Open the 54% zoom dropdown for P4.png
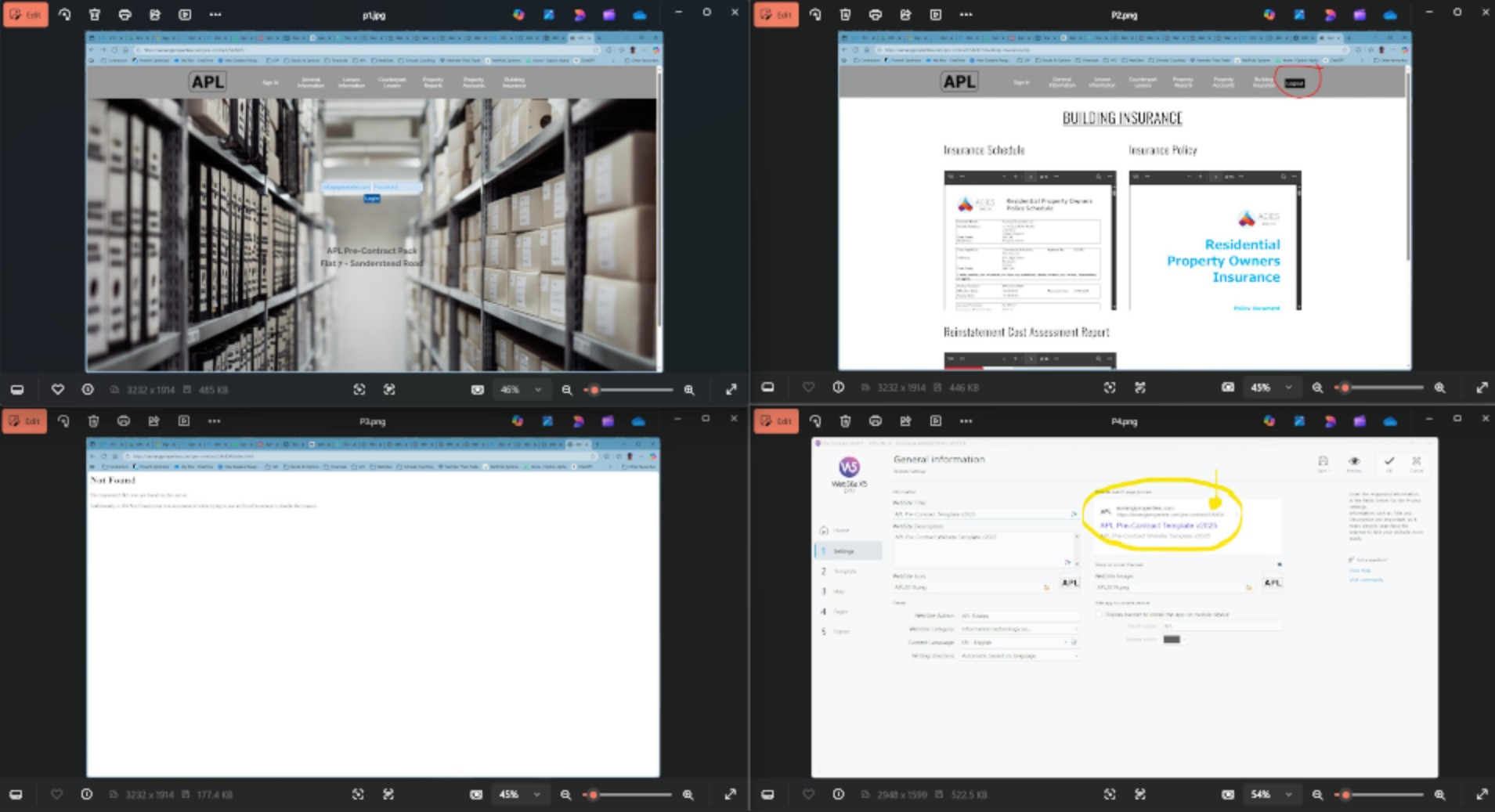The height and width of the screenshot is (812, 1495). (1288, 795)
